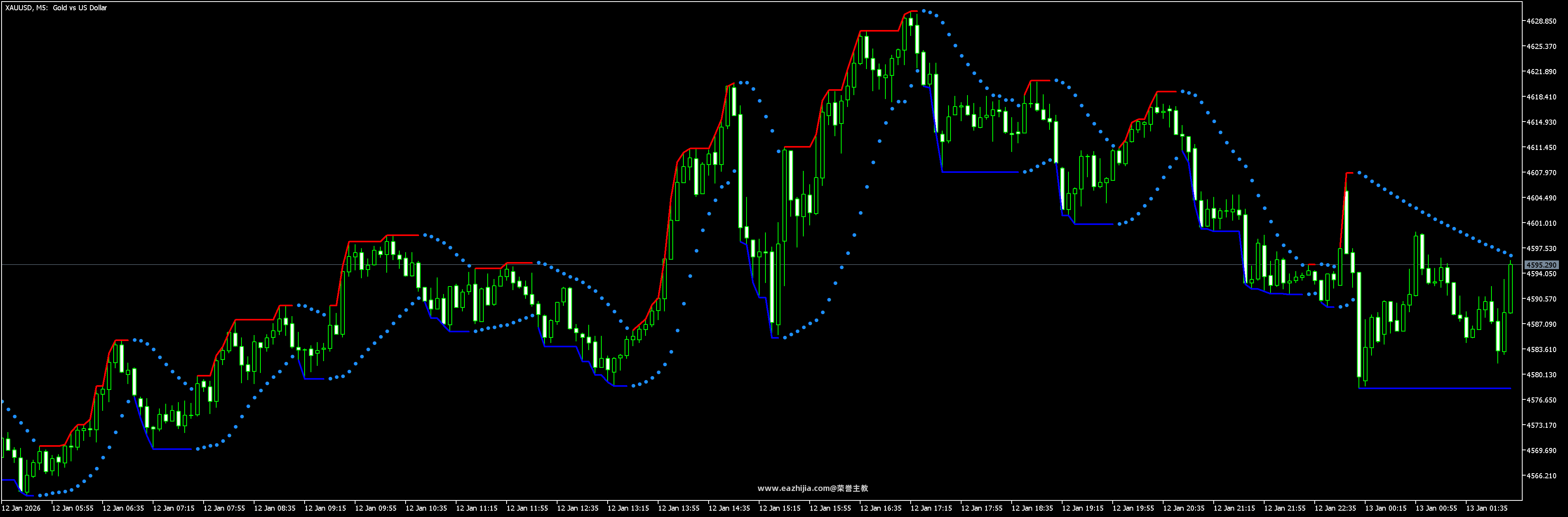Click price axis label 4601.010
The image size is (1568, 517).
click(x=1541, y=223)
